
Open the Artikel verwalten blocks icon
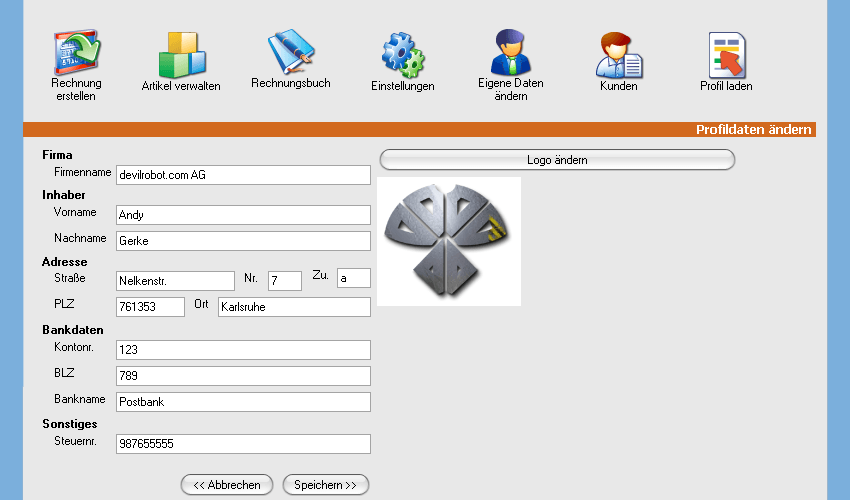182,55
